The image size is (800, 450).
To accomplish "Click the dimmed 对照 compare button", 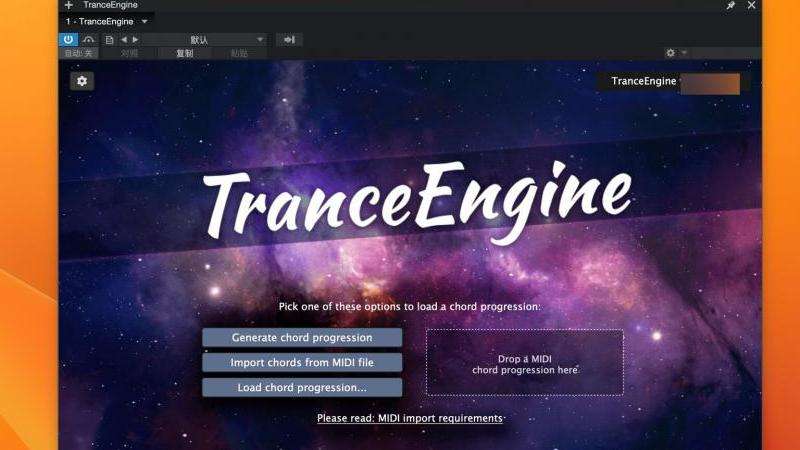I will 130,53.
